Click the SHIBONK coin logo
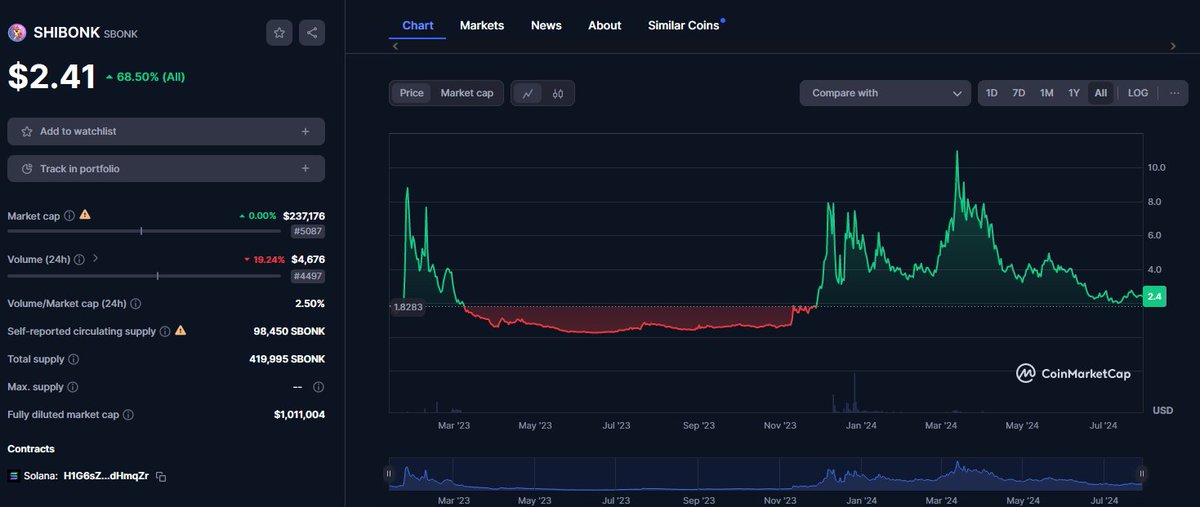Screen dimensions: 1200x507 [x=17, y=33]
